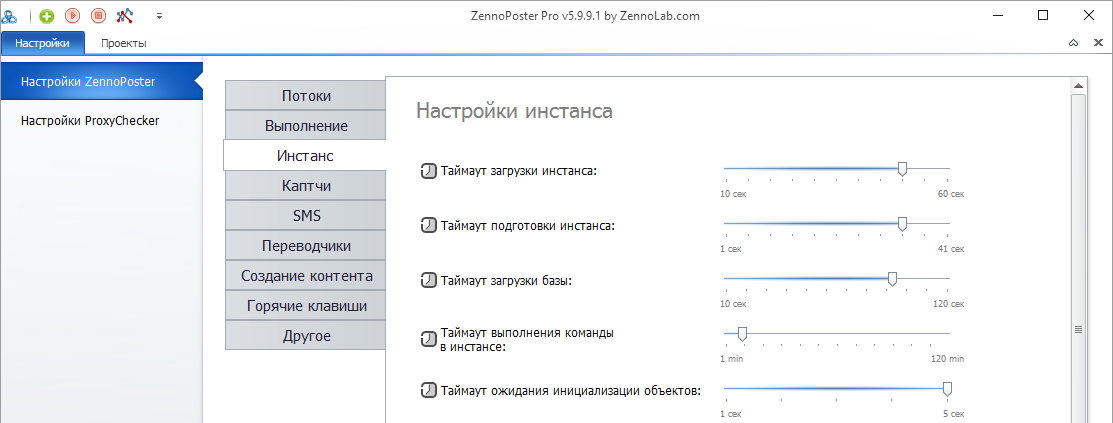Image resolution: width=1113 pixels, height=423 pixels.
Task: Click the Таймаут загрузки инстанса slider handle
Action: 902,169
